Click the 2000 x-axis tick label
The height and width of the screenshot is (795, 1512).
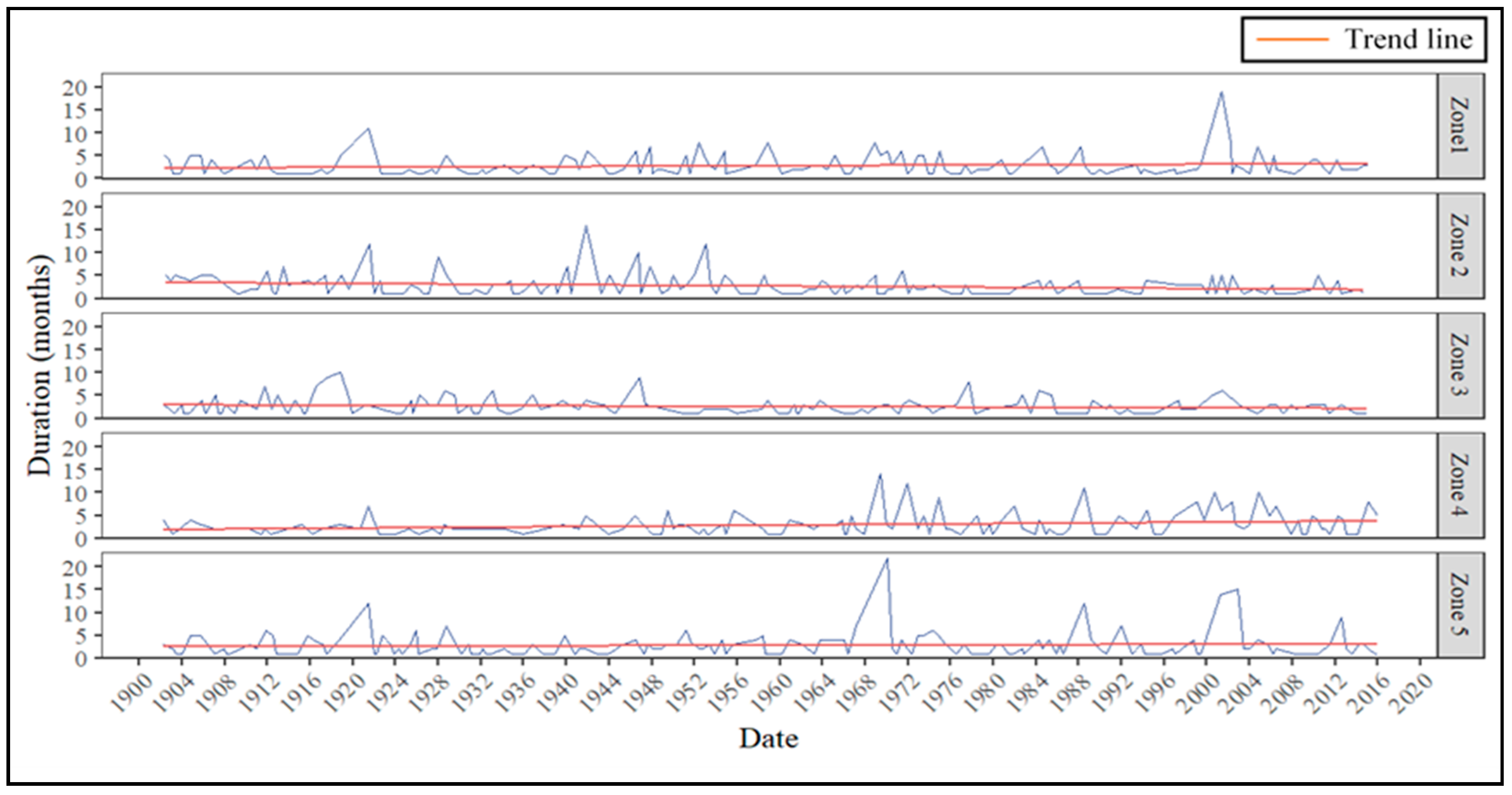click(x=1197, y=694)
